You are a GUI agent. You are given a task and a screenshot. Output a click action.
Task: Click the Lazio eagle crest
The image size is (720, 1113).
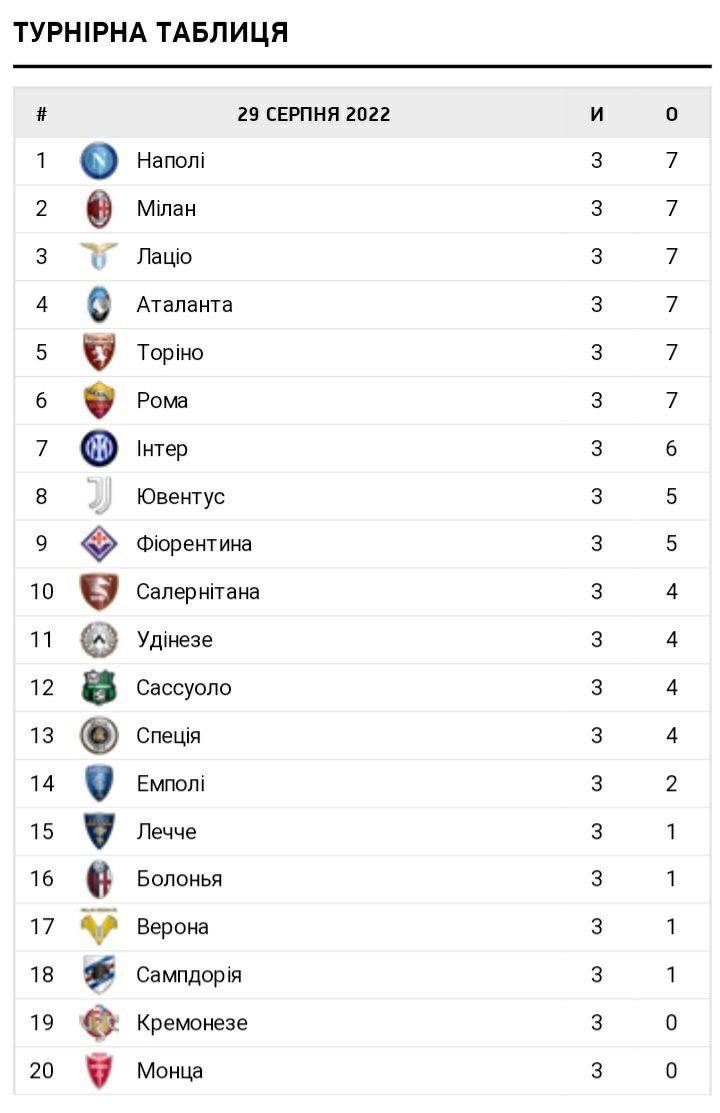[x=99, y=256]
